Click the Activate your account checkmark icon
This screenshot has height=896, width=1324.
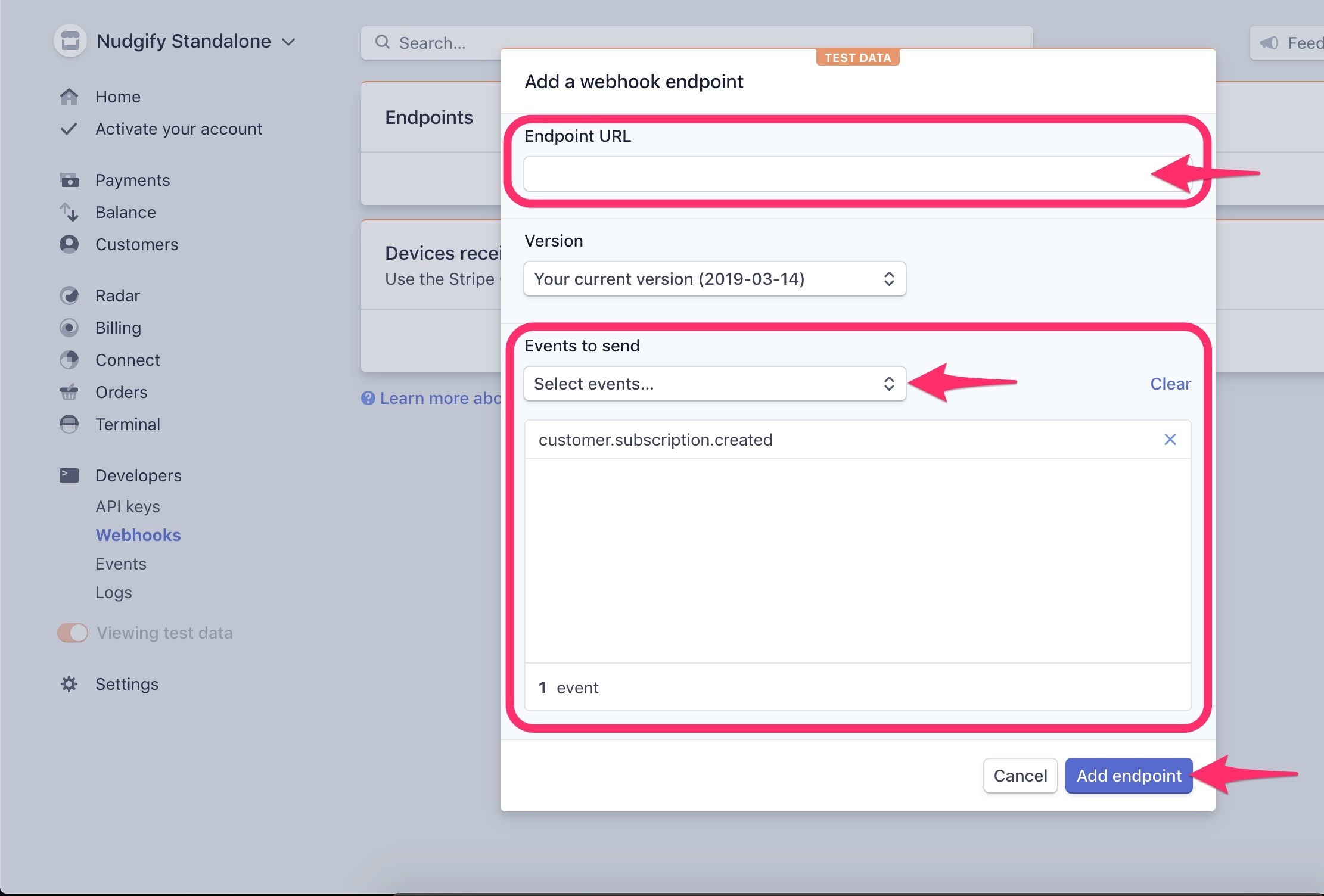(x=69, y=129)
